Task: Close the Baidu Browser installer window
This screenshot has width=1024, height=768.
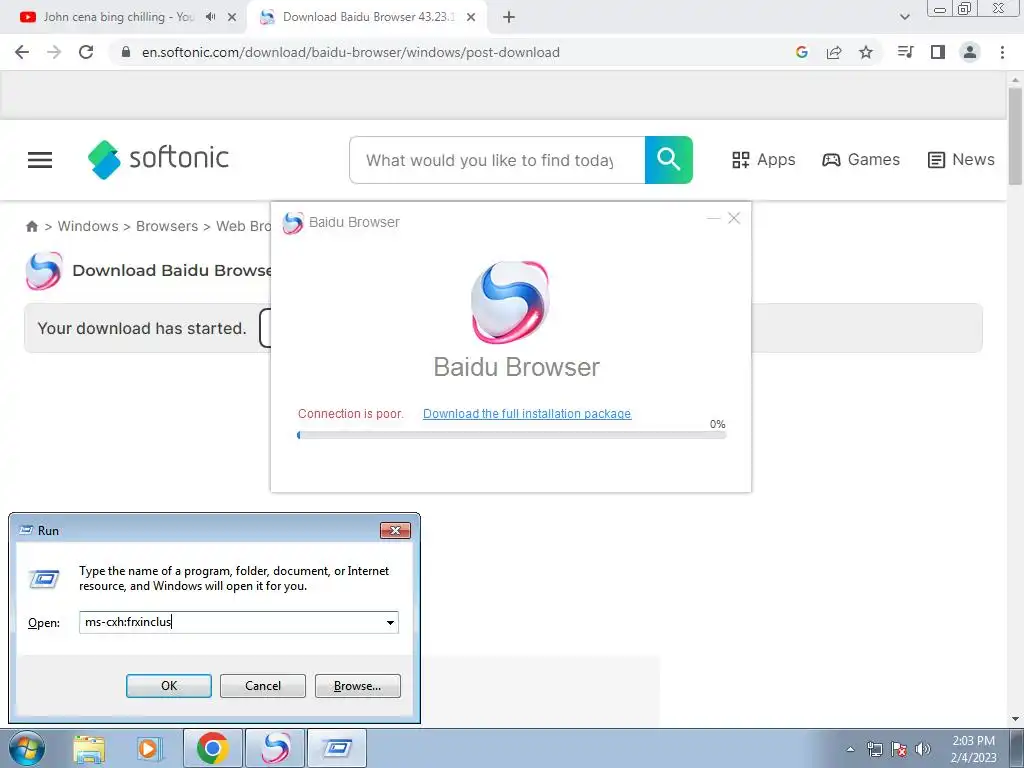Action: tap(734, 218)
